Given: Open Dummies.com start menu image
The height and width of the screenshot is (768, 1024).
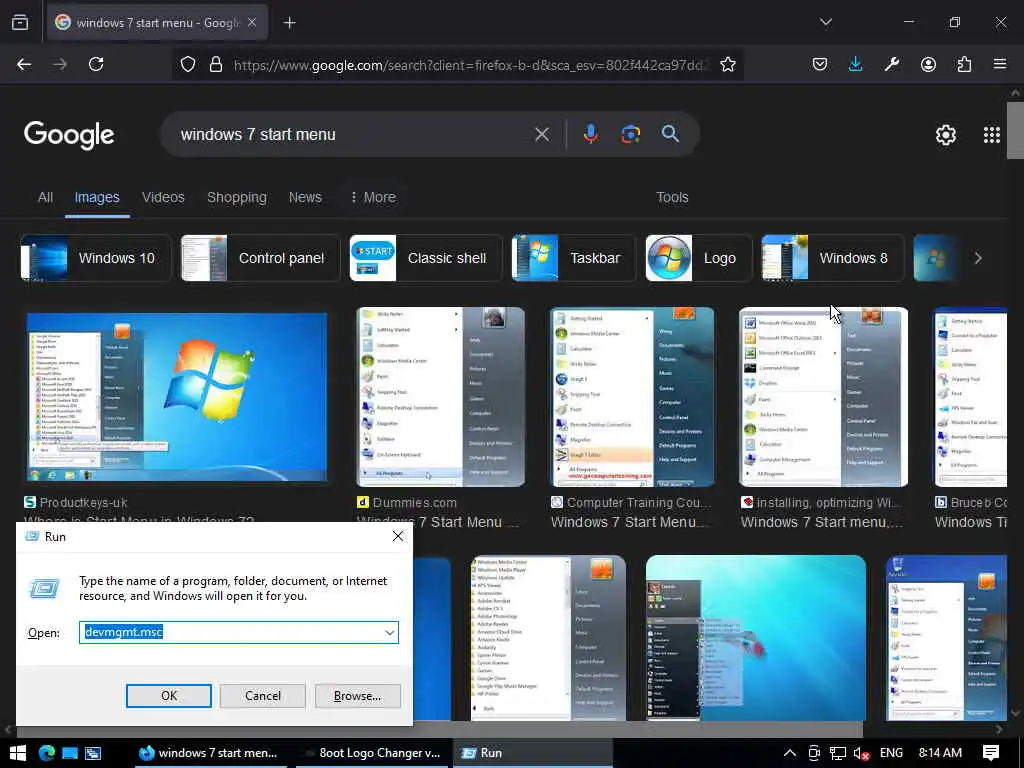Looking at the screenshot, I should (441, 397).
